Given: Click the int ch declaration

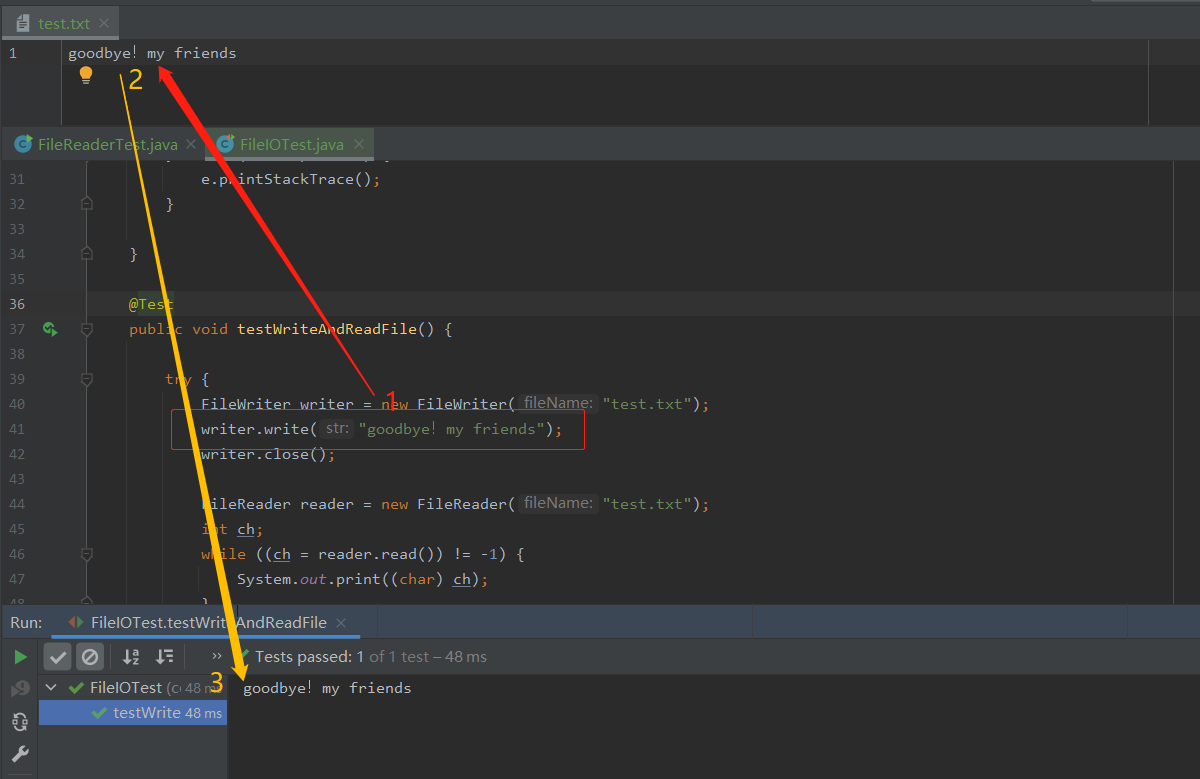Looking at the screenshot, I should click(x=232, y=529).
